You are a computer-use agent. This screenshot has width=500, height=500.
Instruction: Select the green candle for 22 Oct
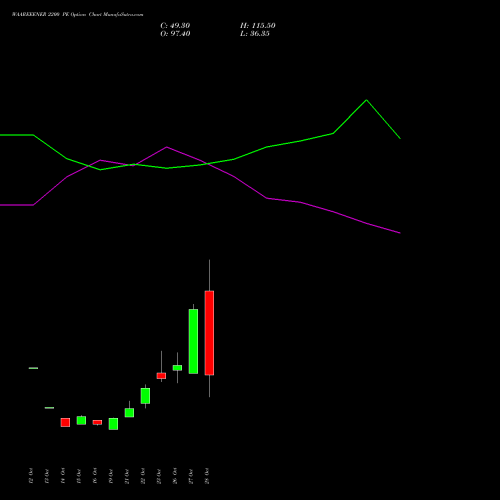(145, 396)
